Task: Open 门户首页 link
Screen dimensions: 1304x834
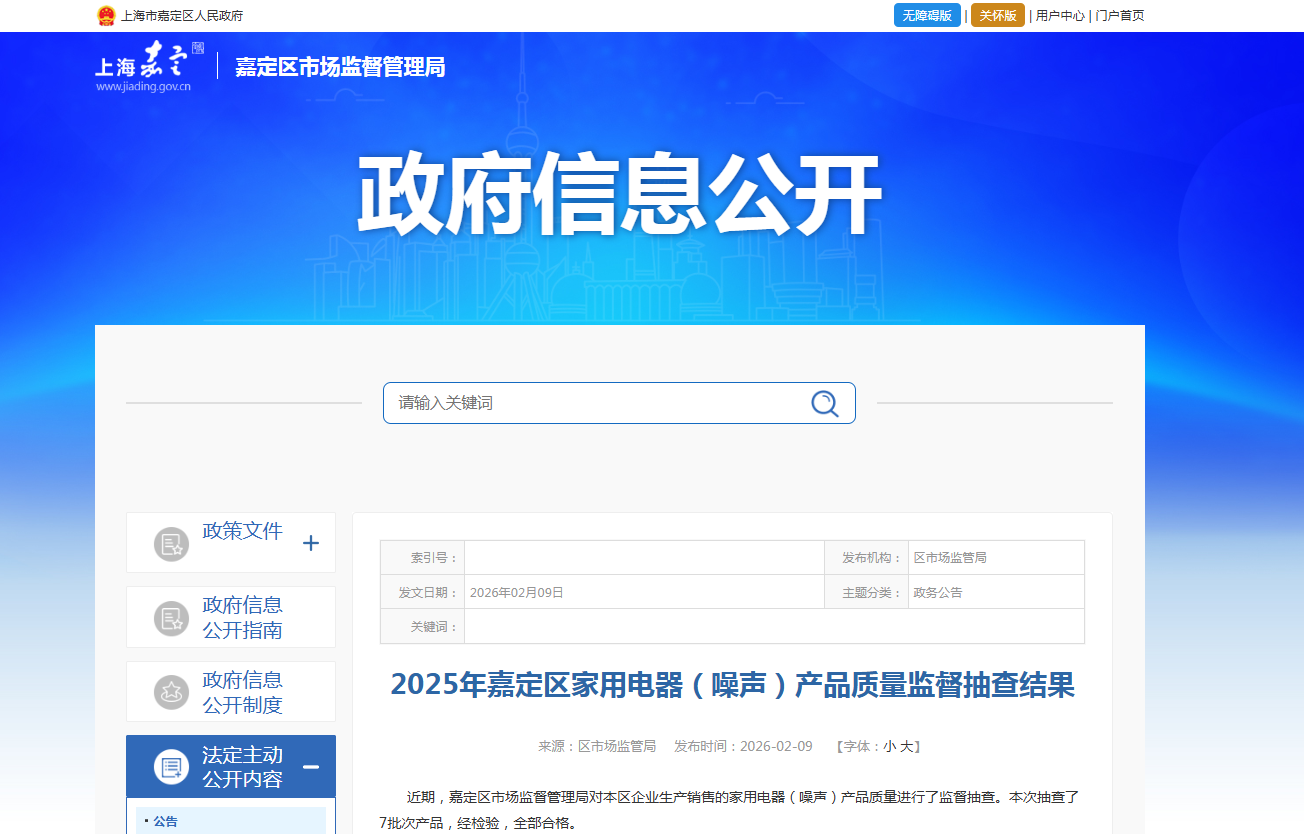Action: pos(1119,16)
